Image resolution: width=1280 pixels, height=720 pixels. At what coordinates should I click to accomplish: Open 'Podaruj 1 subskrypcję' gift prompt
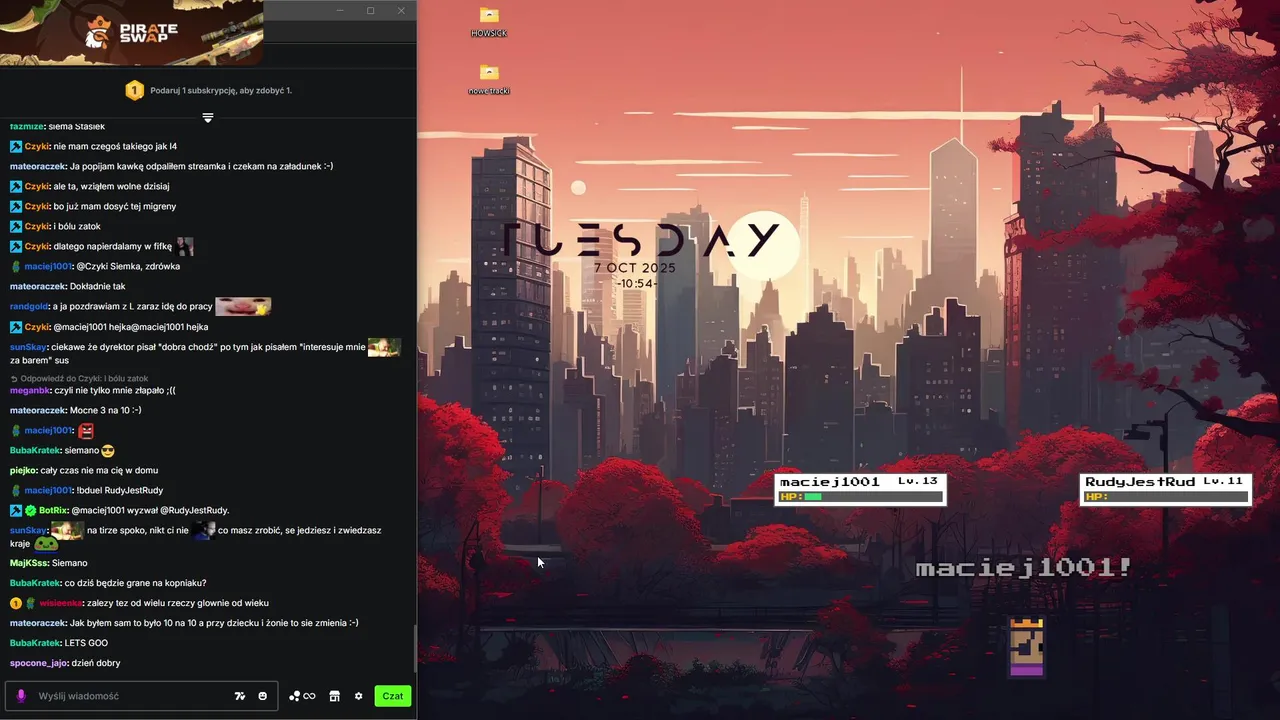(221, 91)
